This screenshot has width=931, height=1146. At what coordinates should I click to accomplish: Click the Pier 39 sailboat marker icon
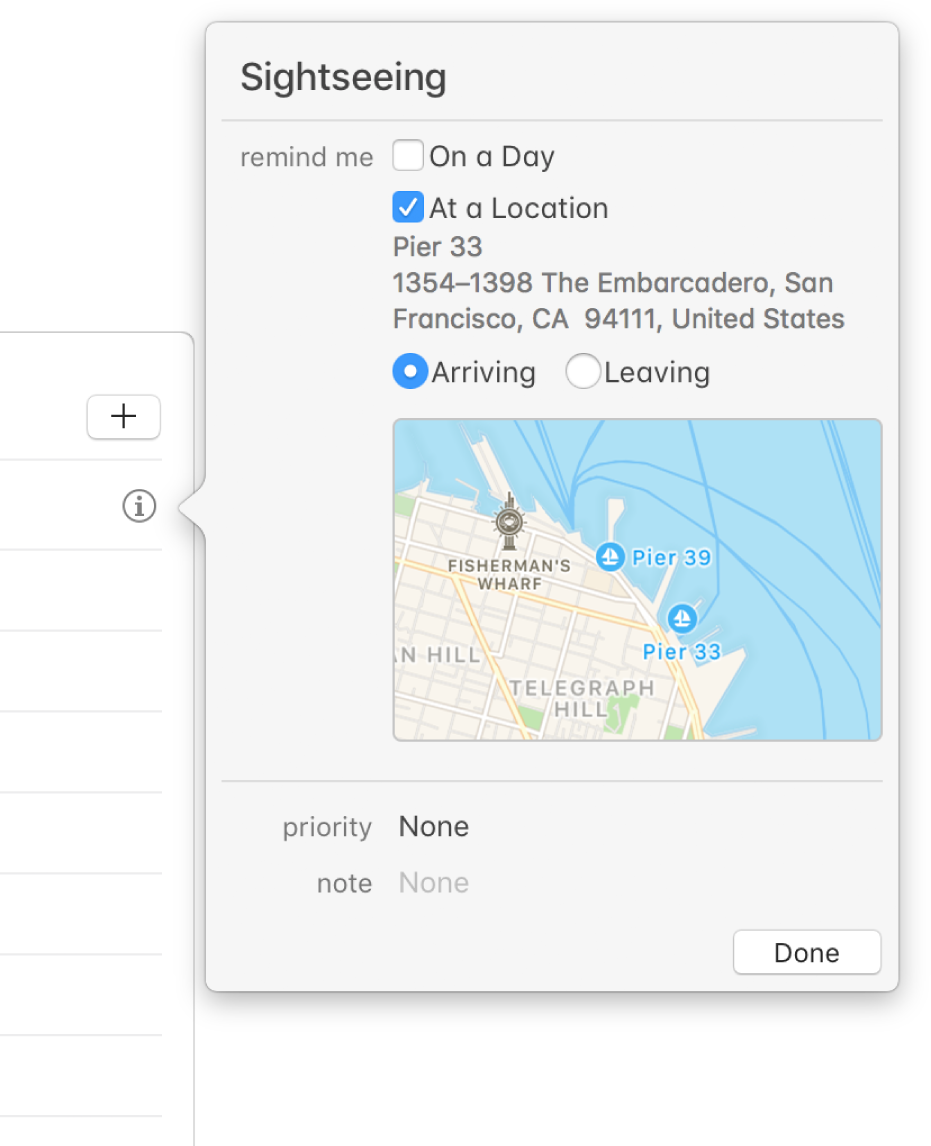coord(609,556)
